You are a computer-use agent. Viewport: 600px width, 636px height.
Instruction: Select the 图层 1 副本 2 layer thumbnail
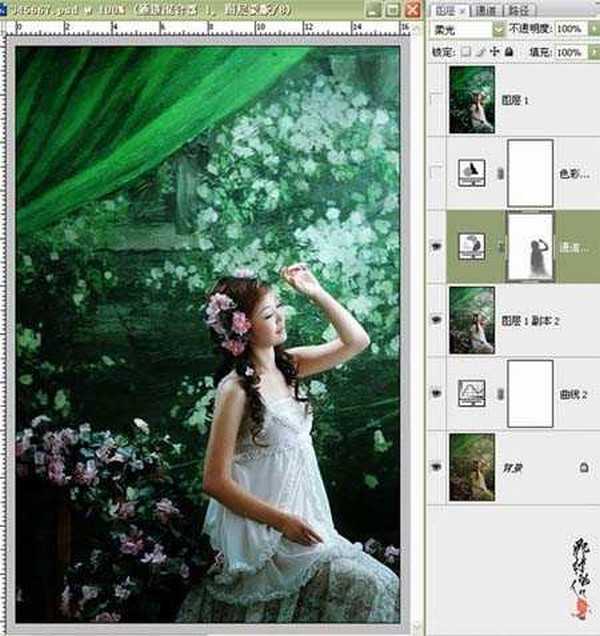click(x=472, y=318)
